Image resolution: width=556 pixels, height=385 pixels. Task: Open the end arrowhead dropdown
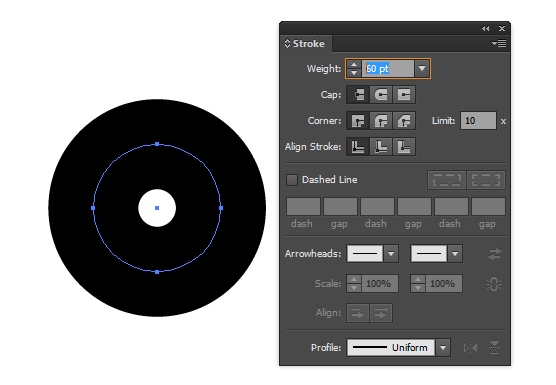(x=455, y=254)
